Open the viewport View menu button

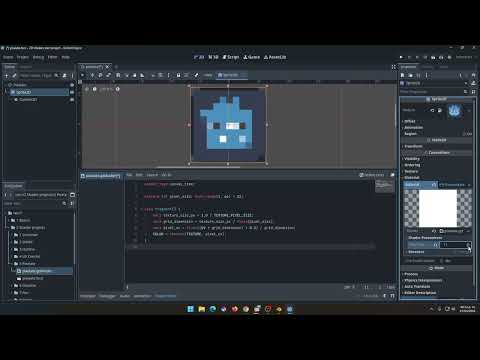[x=208, y=75]
